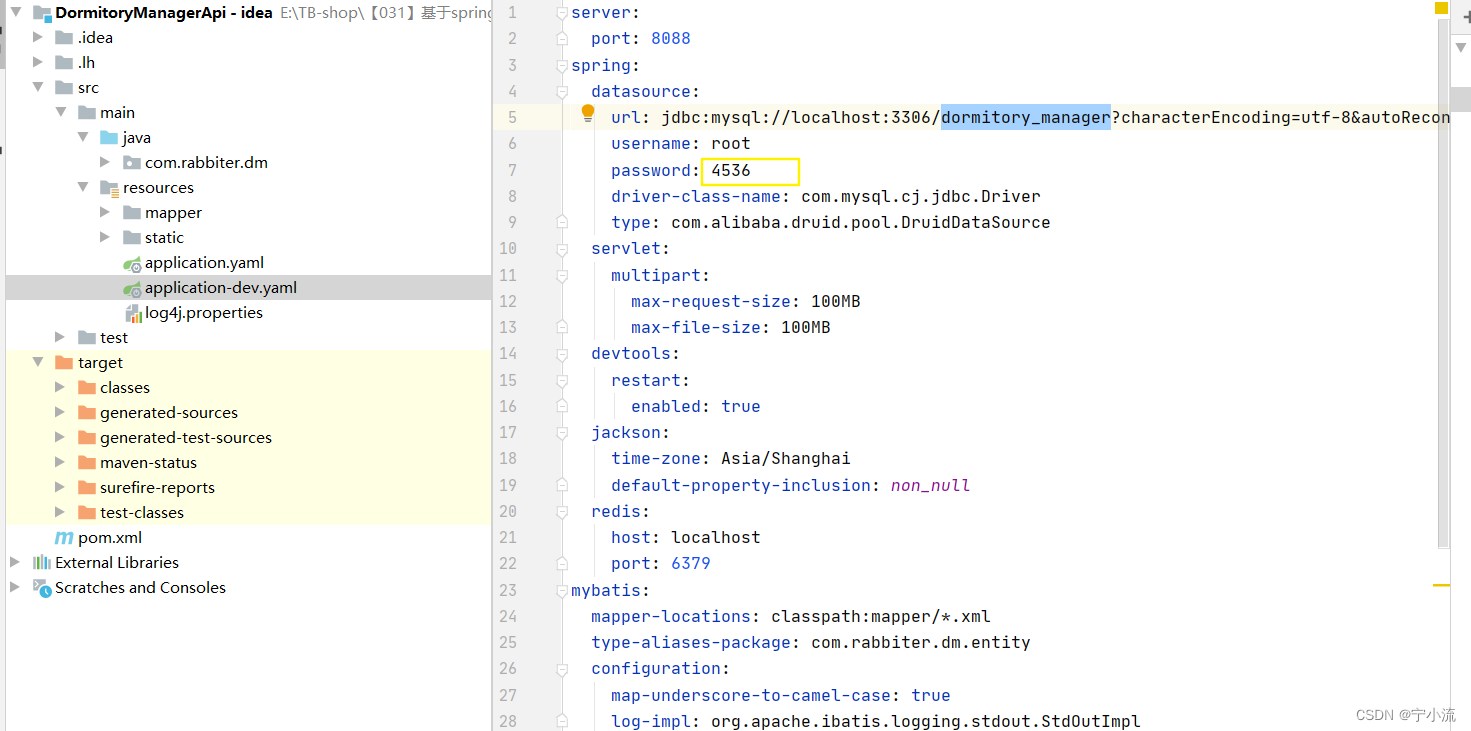Image resolution: width=1471 pixels, height=731 pixels.
Task: Select the maven-status folder
Action: pos(148,463)
